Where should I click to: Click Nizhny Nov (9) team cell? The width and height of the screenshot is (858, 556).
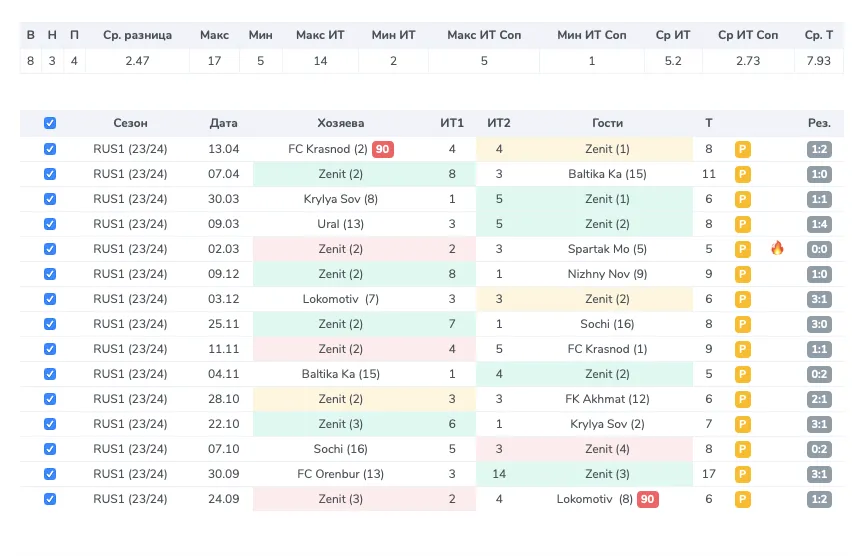pos(607,274)
